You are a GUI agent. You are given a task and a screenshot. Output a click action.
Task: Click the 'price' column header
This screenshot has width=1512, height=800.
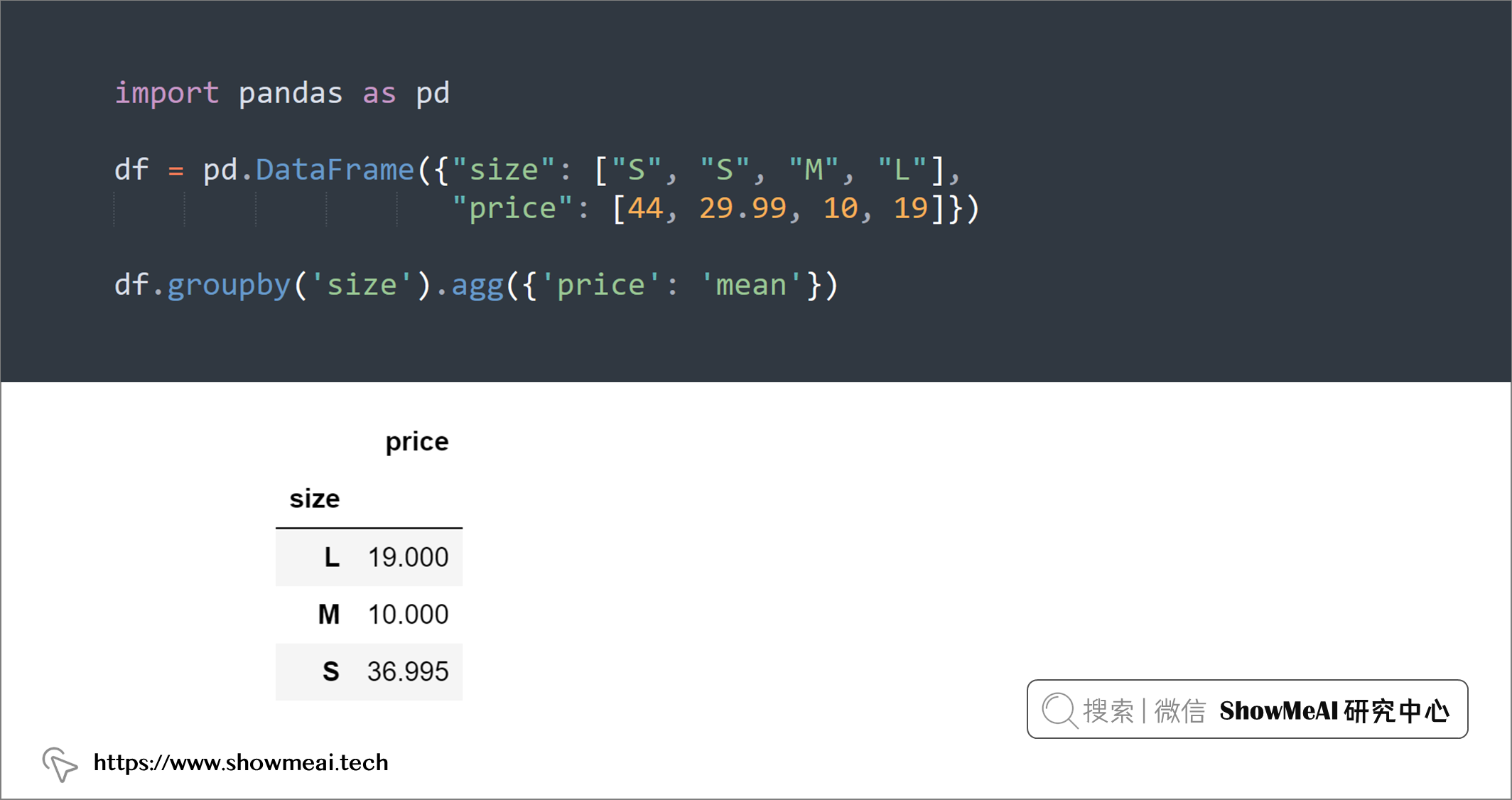pos(417,442)
